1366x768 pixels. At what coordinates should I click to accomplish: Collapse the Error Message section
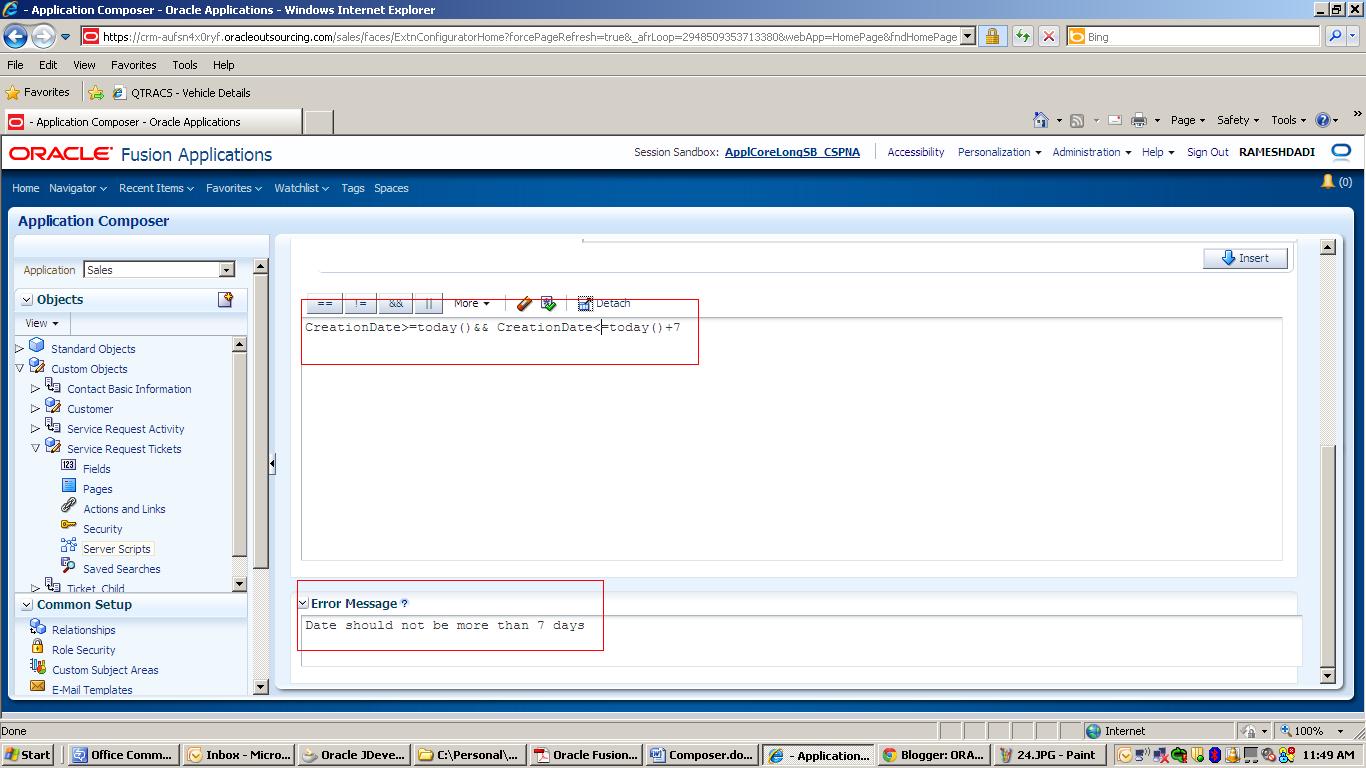pos(303,603)
